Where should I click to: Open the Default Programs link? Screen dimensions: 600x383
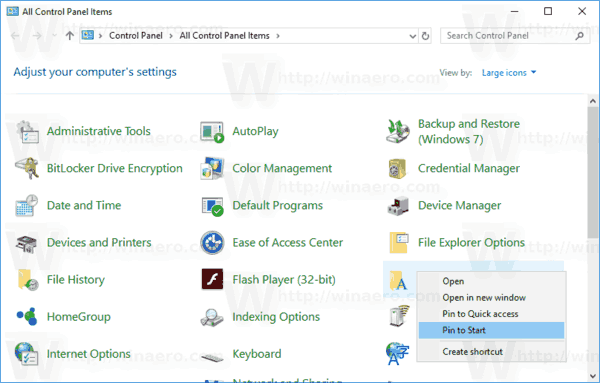pos(277,206)
